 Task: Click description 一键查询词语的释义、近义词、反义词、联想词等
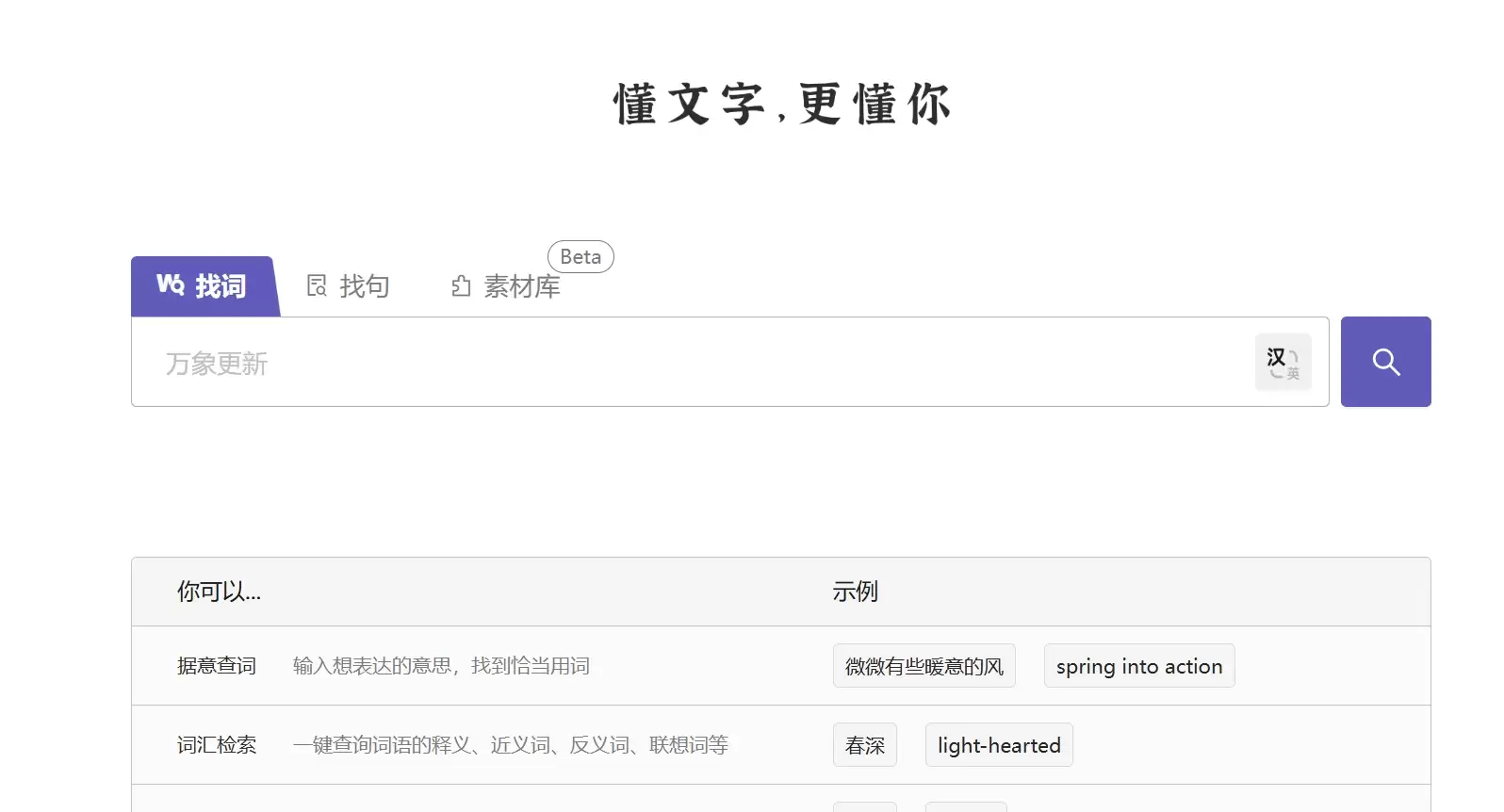tap(511, 745)
